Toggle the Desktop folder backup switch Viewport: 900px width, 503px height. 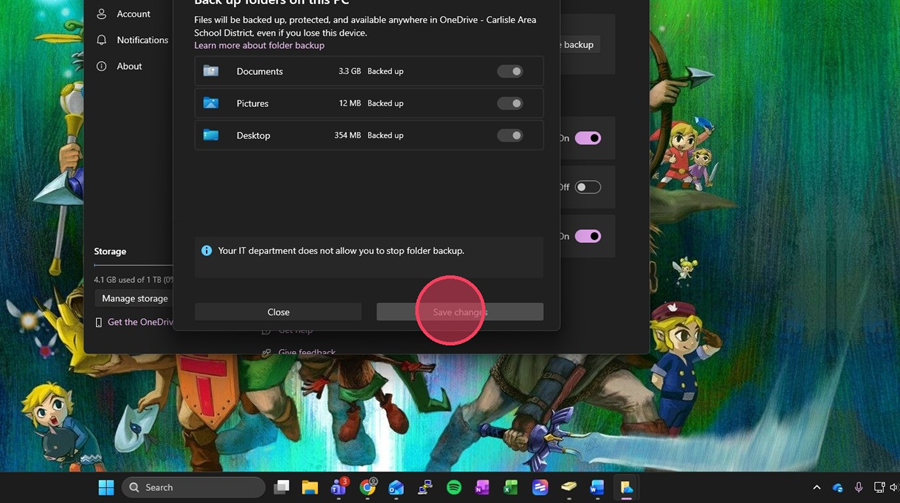click(x=510, y=136)
